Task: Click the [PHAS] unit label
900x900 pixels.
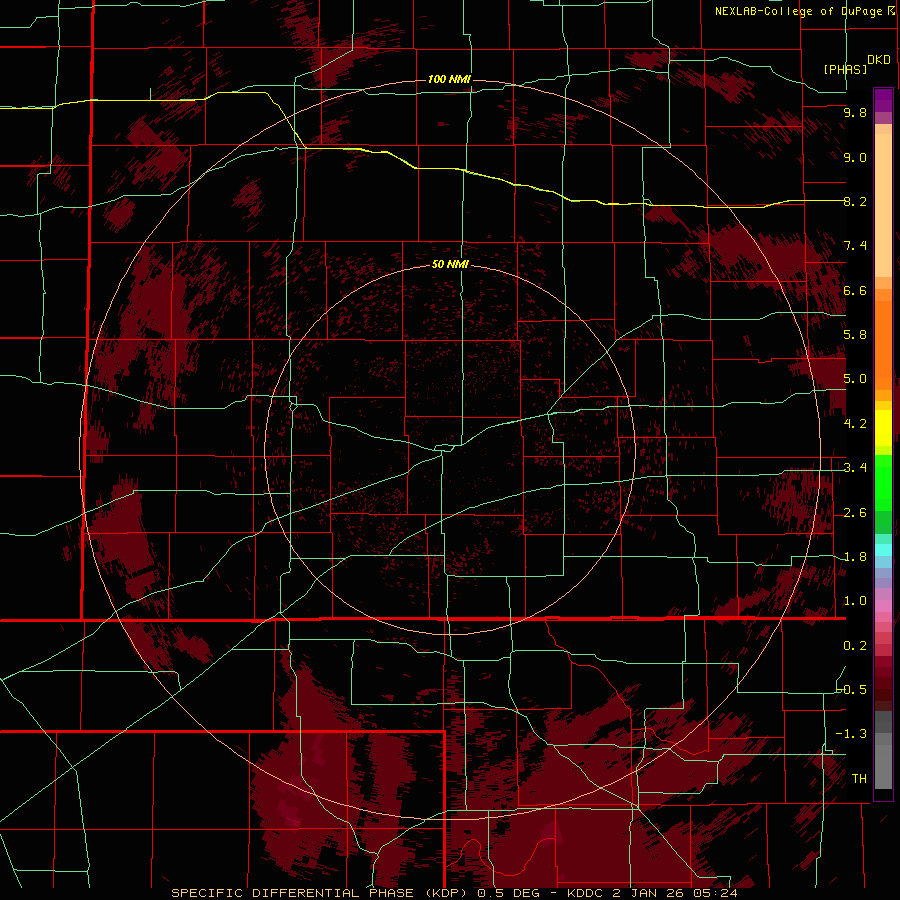Action: (845, 69)
